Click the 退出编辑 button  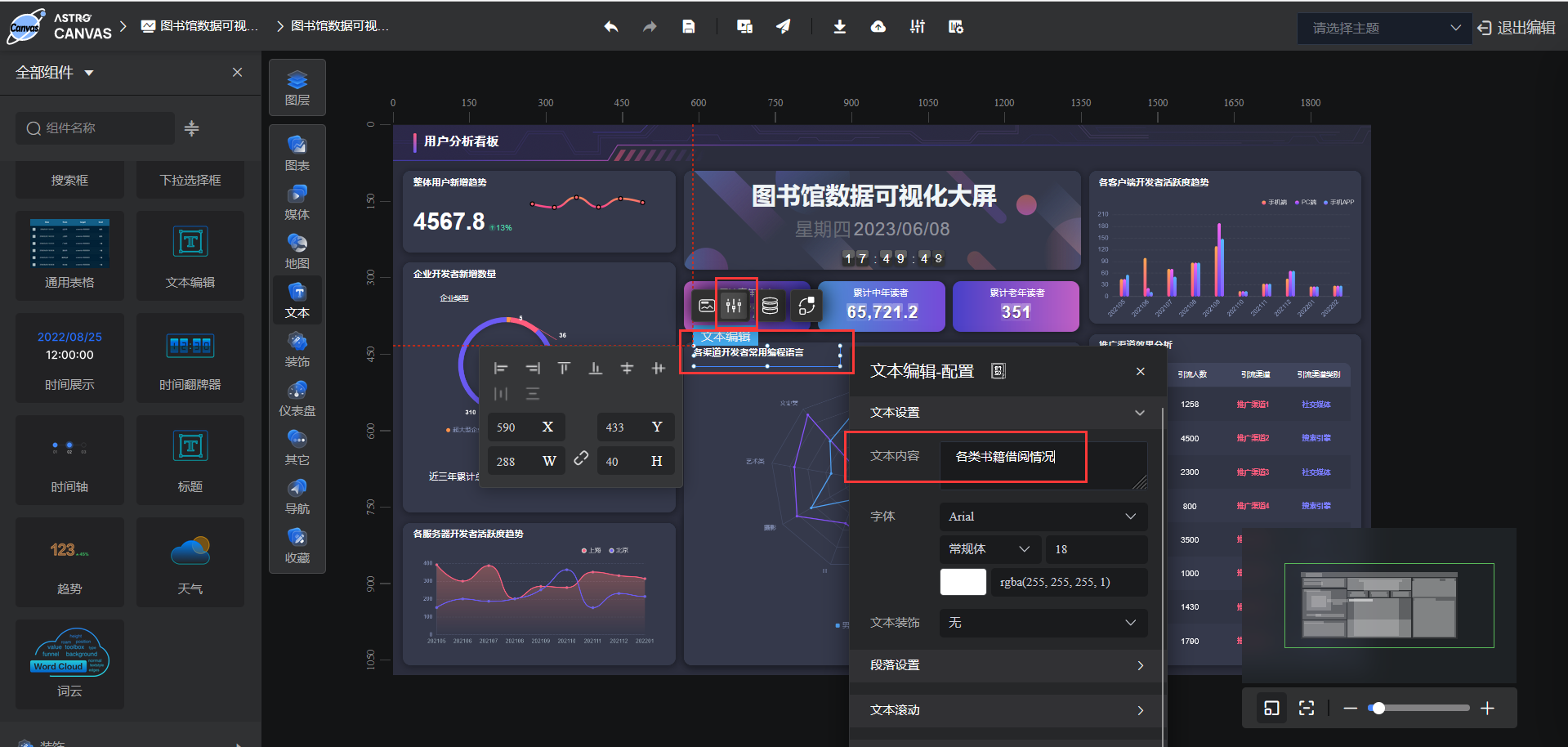(x=1516, y=27)
